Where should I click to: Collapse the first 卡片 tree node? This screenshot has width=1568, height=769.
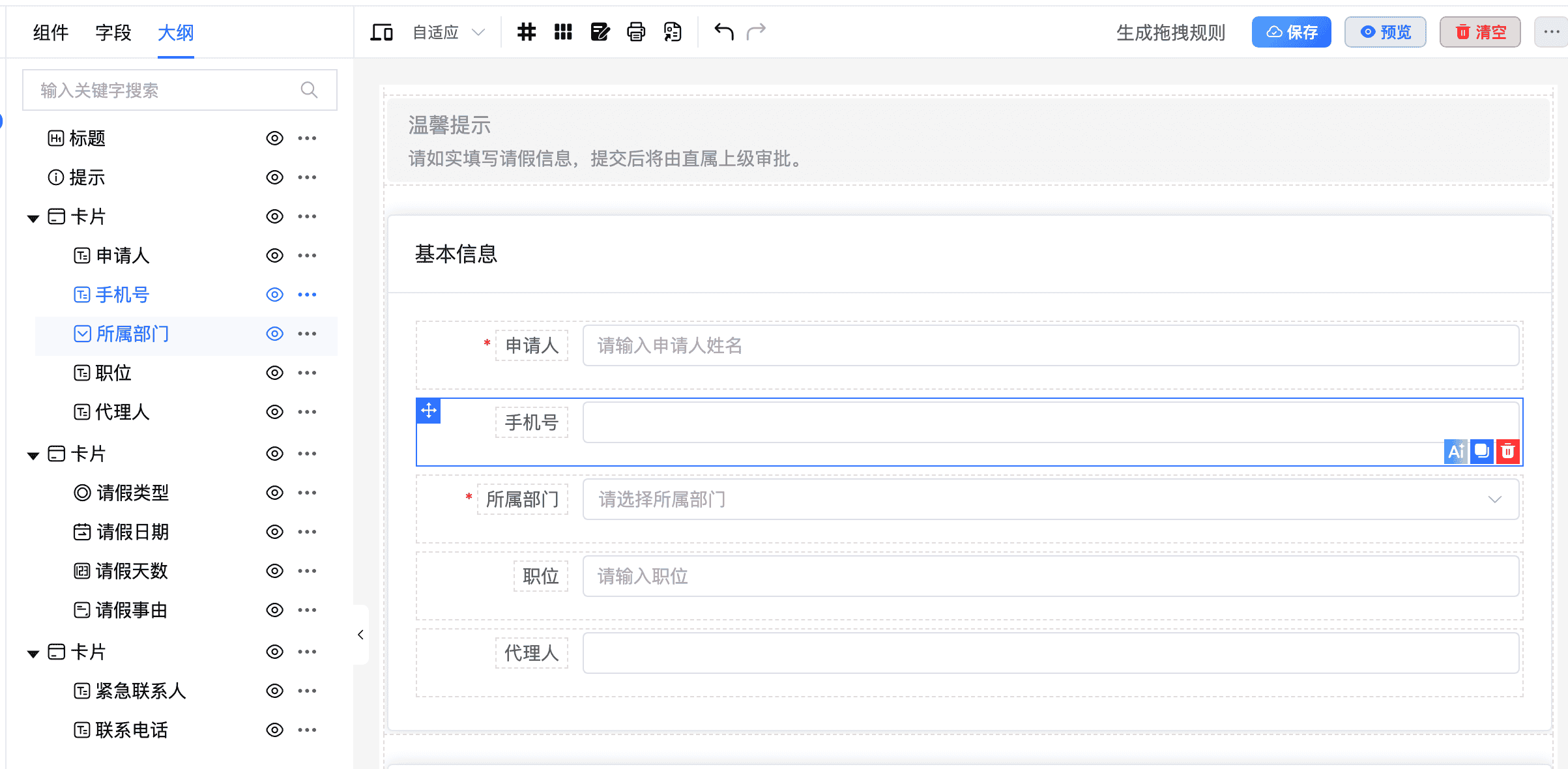(33, 218)
